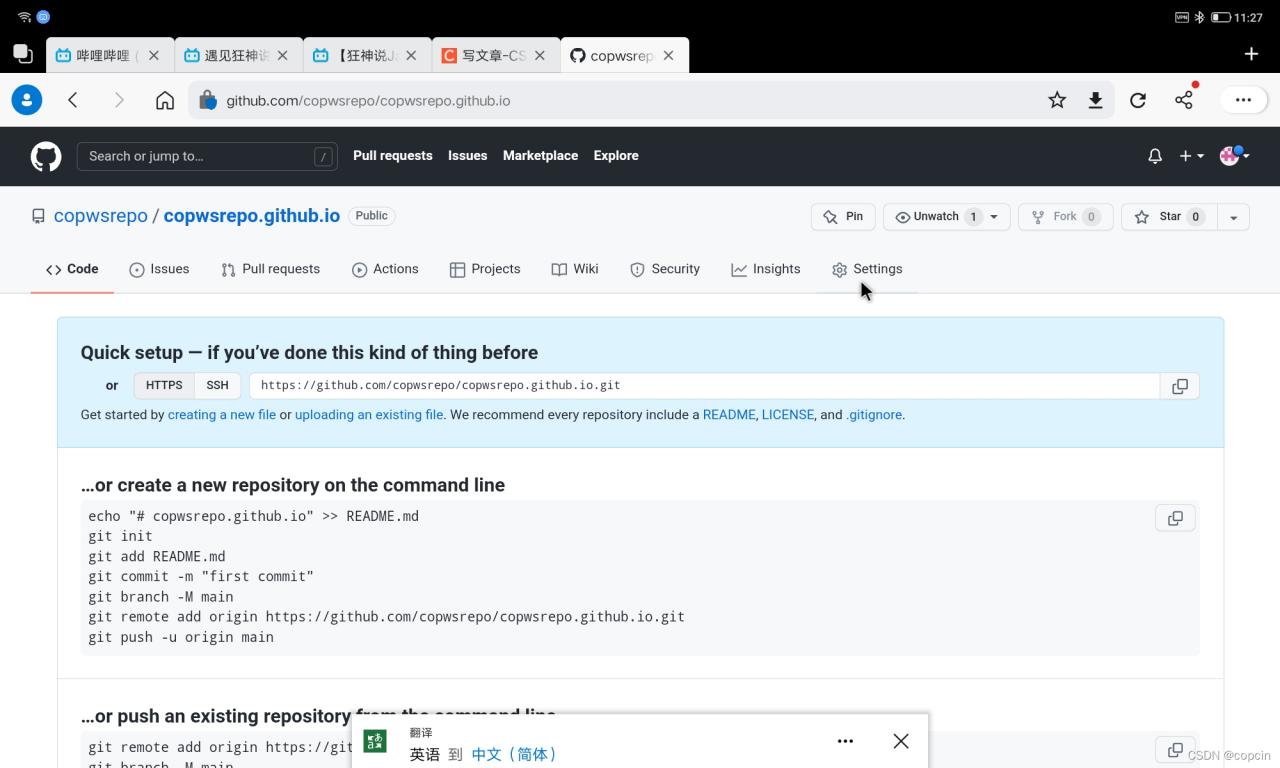Close the translation popup
This screenshot has width=1280, height=768.
pos(901,741)
